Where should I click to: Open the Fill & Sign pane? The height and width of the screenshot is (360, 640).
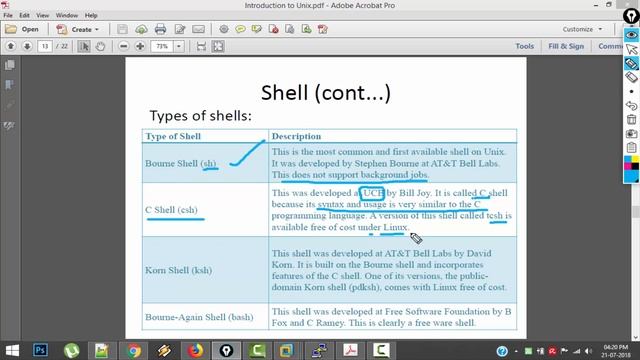(566, 46)
